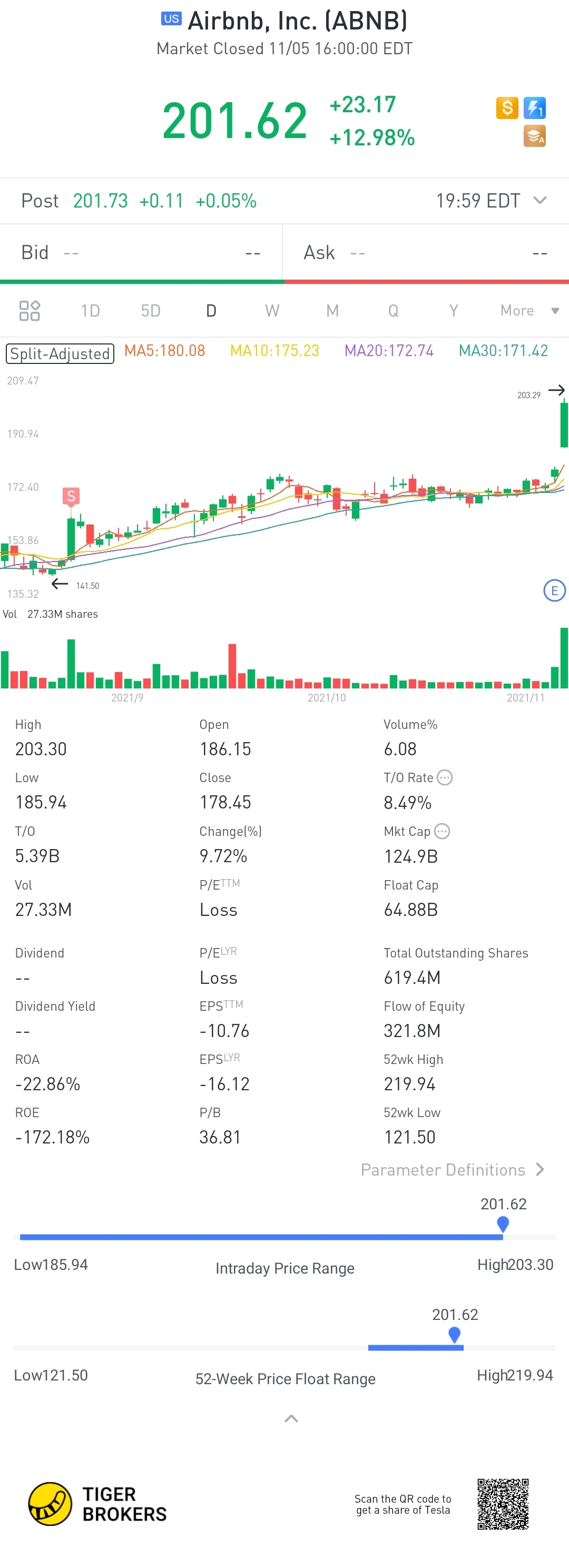This screenshot has width=569, height=1568.
Task: Tap the latest green candlestick on chart
Action: coord(564,423)
